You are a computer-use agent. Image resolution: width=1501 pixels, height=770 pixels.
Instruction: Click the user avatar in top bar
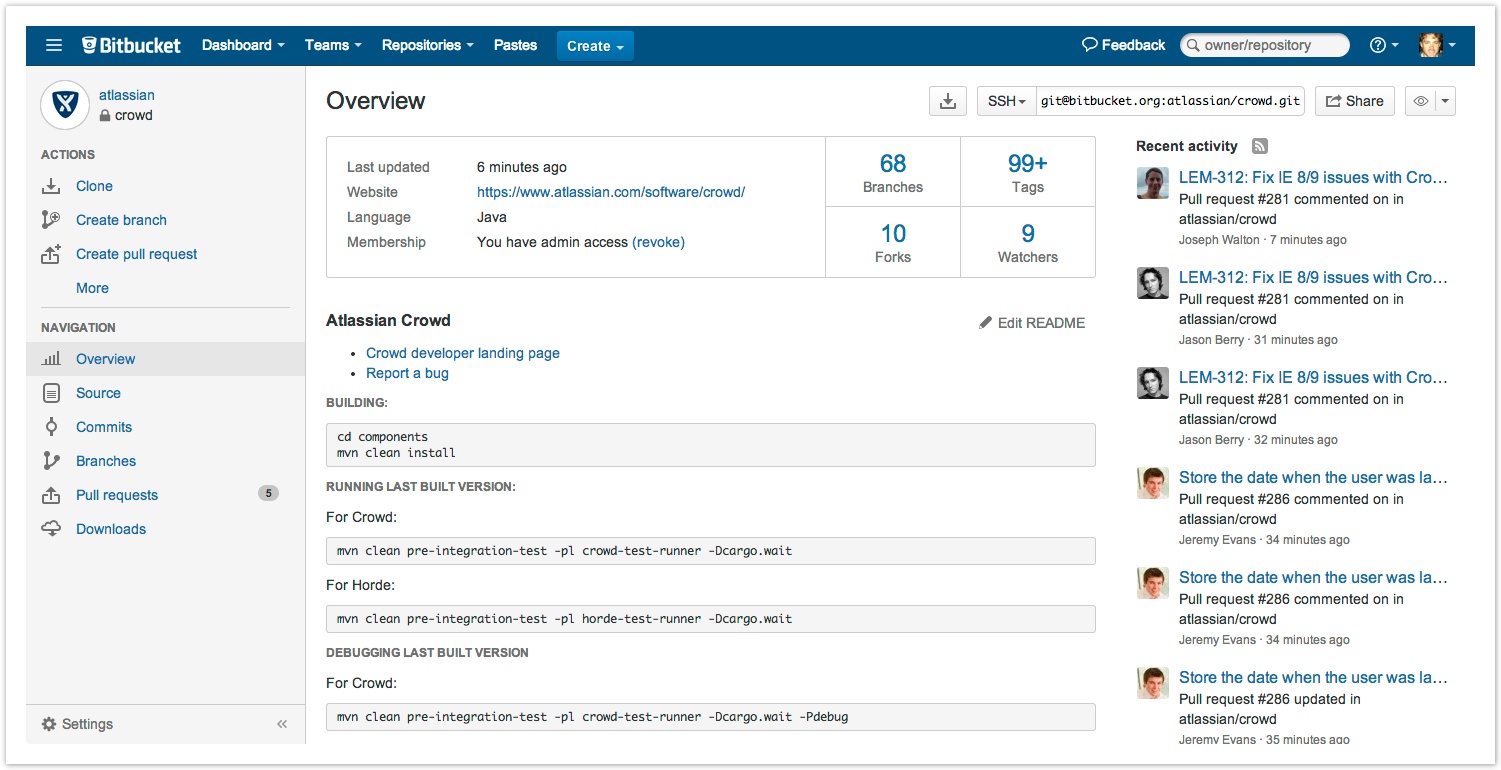pos(1431,45)
